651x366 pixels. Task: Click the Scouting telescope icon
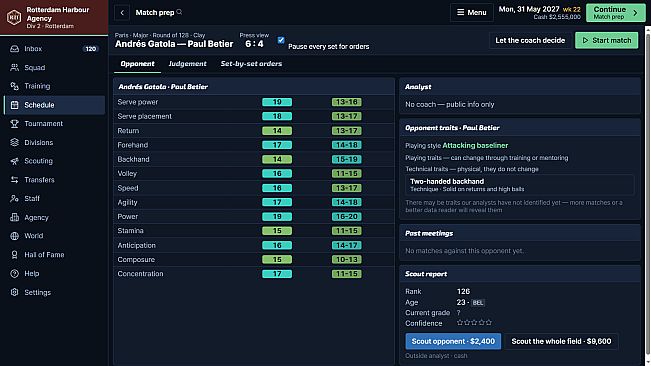pos(15,161)
